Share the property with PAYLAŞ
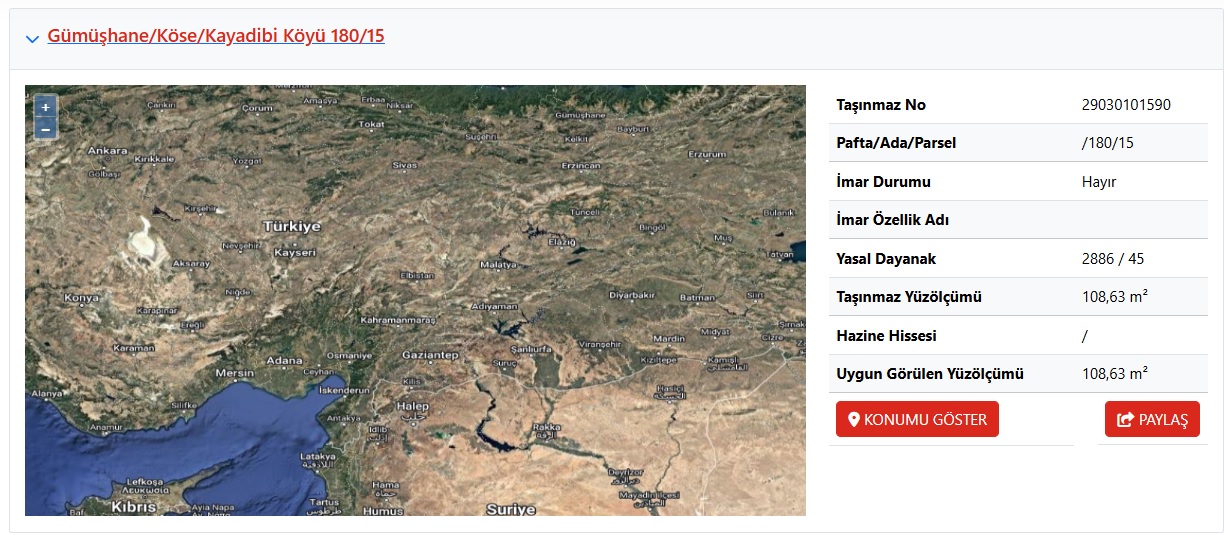Screen dimensions: 1224x535 (1152, 420)
